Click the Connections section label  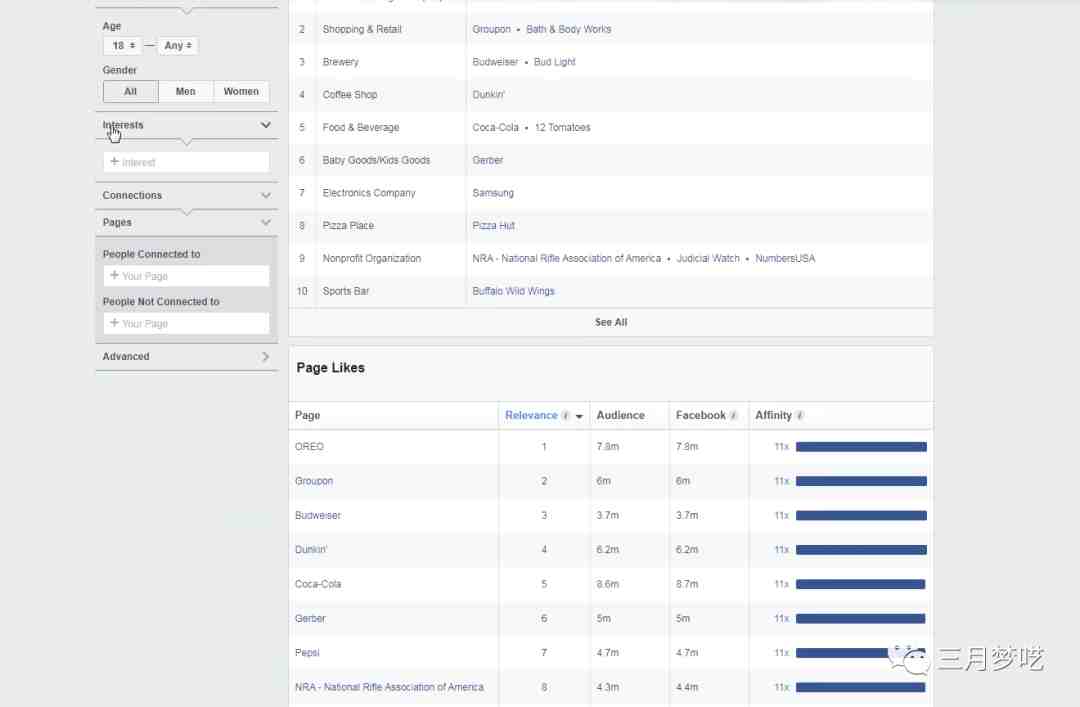click(132, 196)
